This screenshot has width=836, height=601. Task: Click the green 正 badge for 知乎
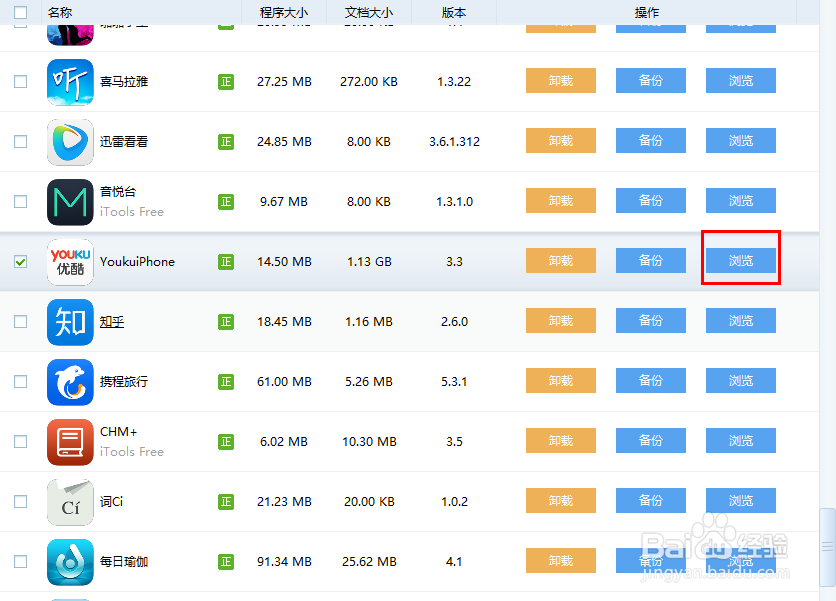226,322
